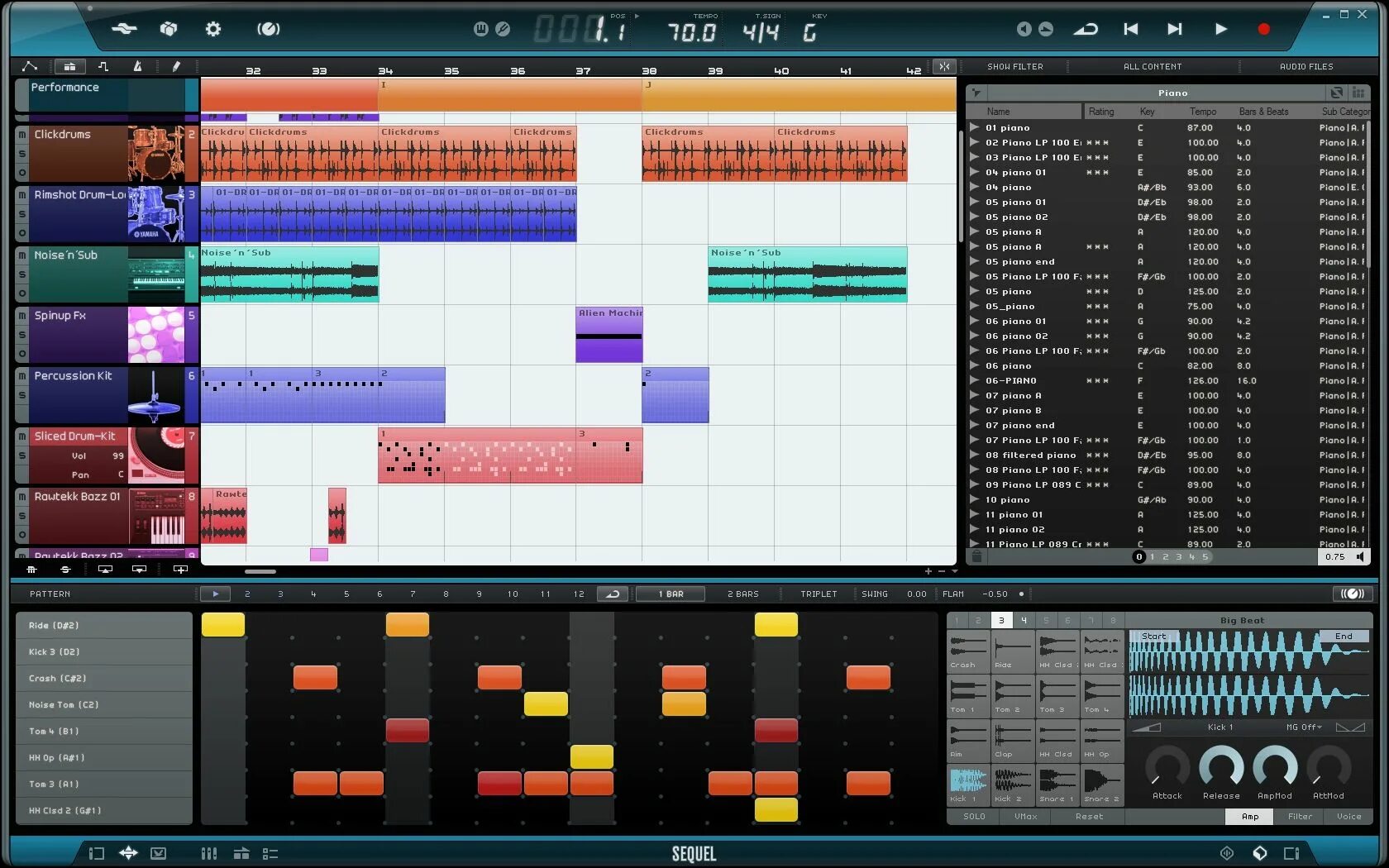Click the speaker icon next to 0.75
This screenshot has height=868, width=1389.
coord(1360,556)
